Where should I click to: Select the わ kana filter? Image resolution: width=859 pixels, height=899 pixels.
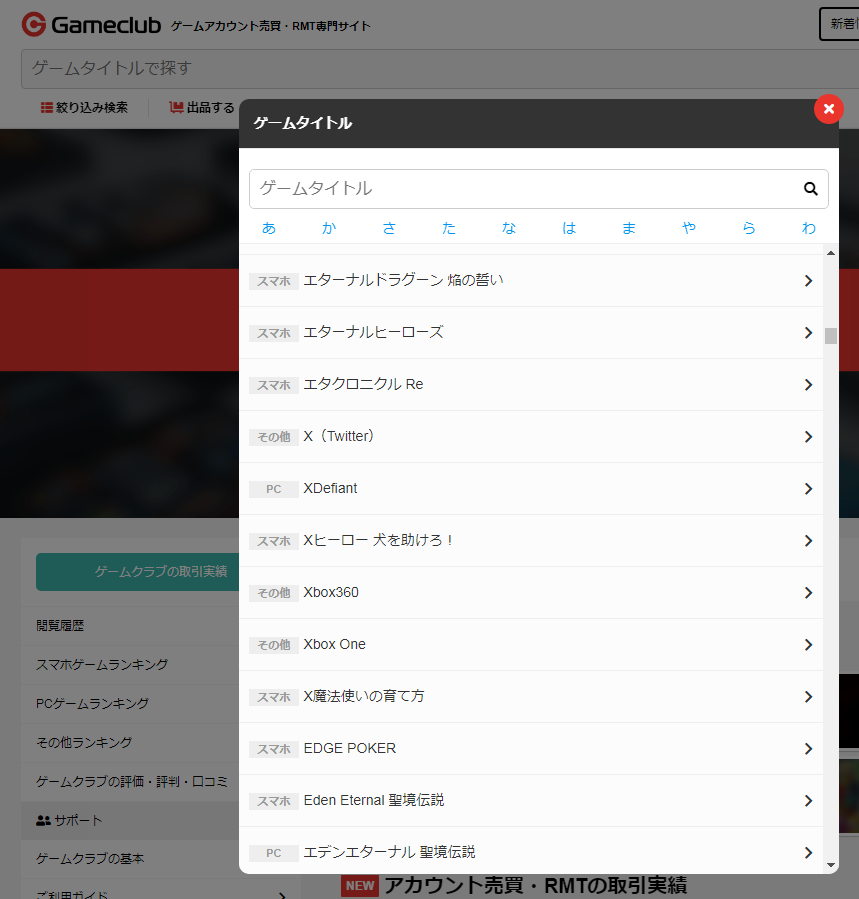(x=808, y=228)
